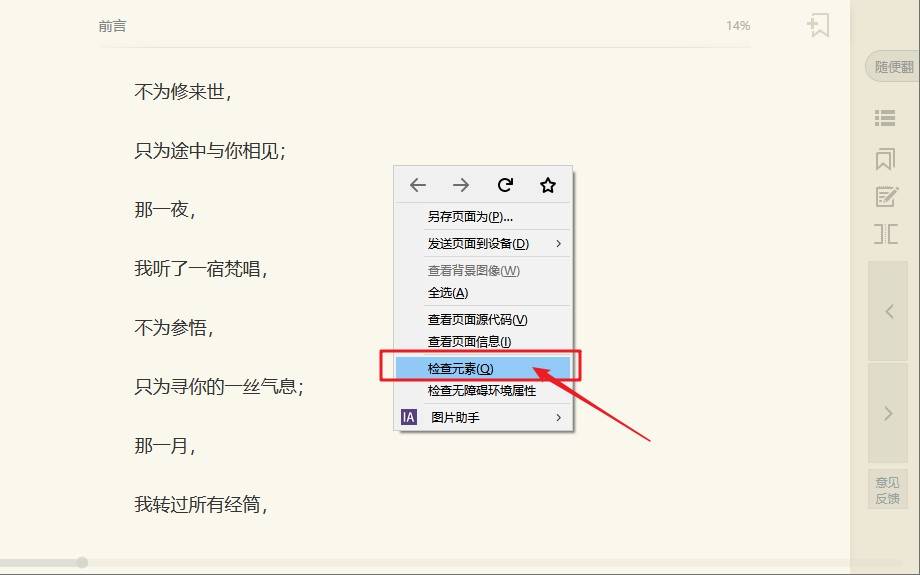
Task: Click the back arrow in context menu
Action: tap(418, 185)
